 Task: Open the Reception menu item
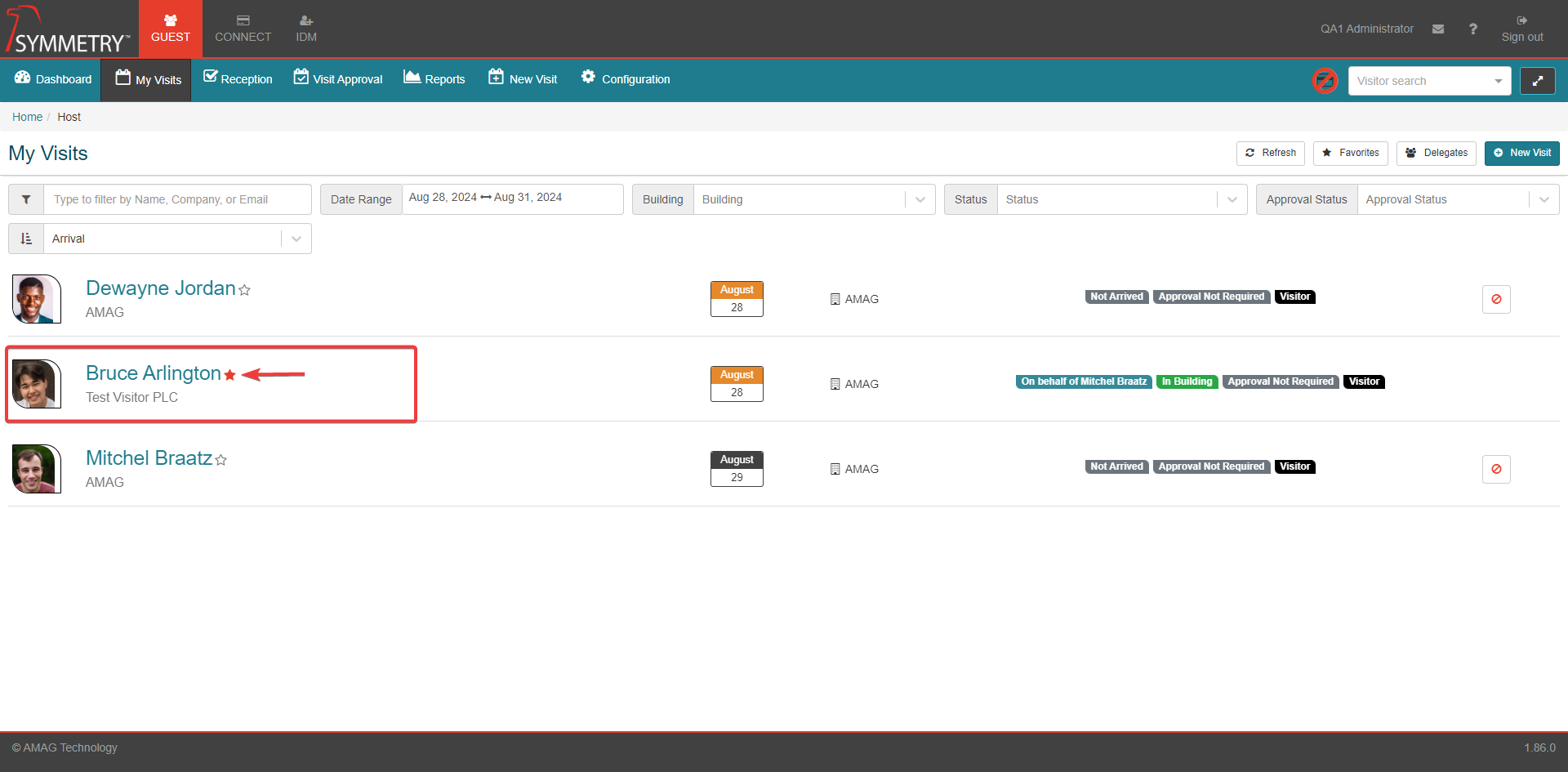point(238,79)
